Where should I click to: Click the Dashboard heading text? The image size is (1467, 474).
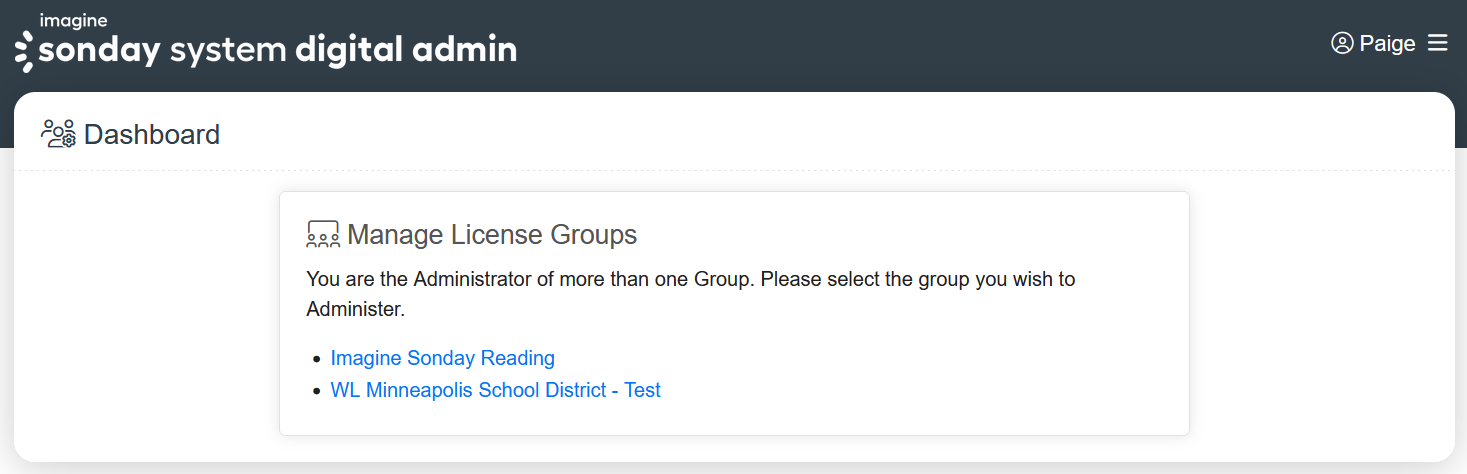click(152, 134)
